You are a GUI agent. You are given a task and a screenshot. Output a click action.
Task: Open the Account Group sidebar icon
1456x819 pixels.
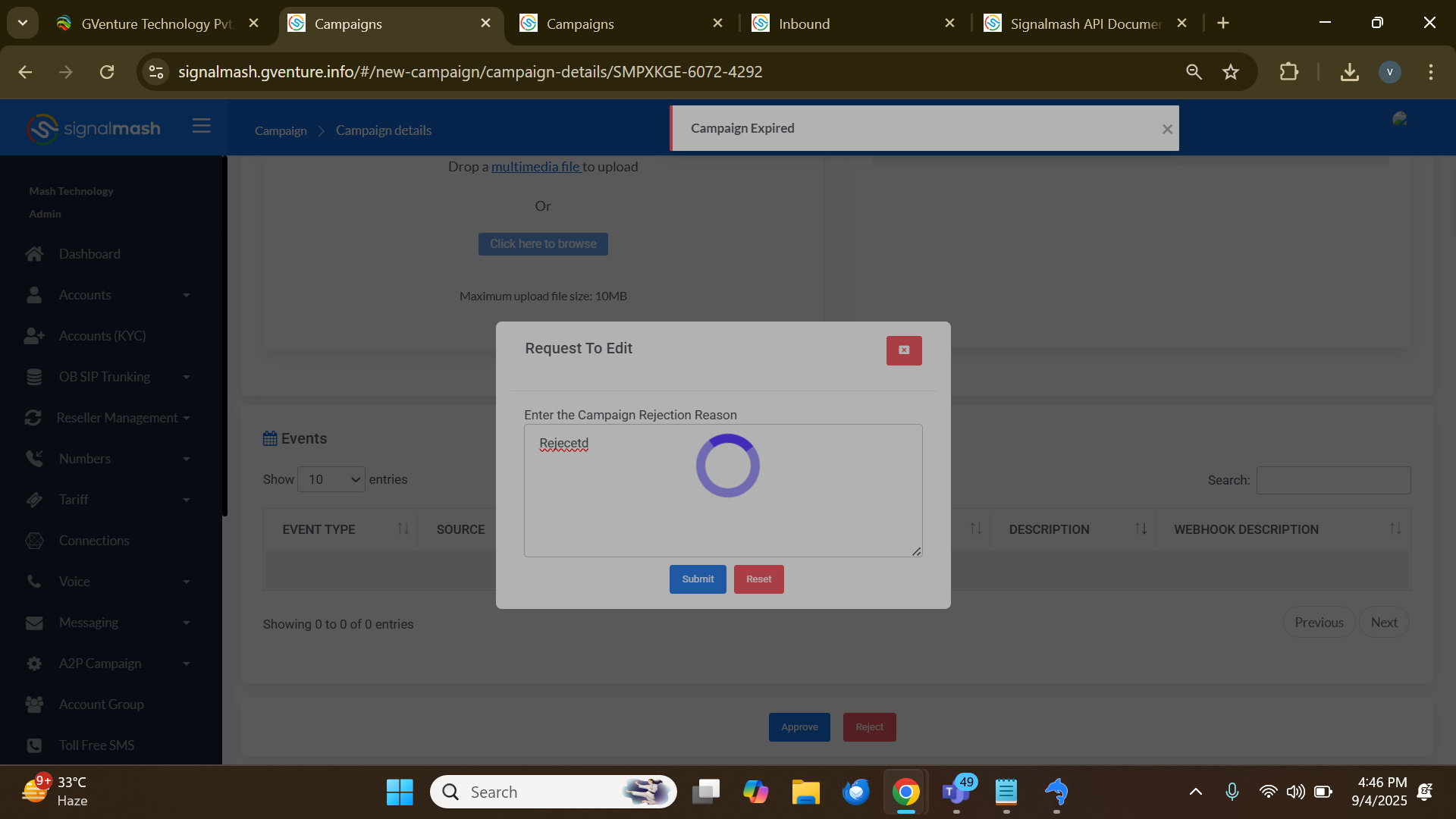point(34,704)
